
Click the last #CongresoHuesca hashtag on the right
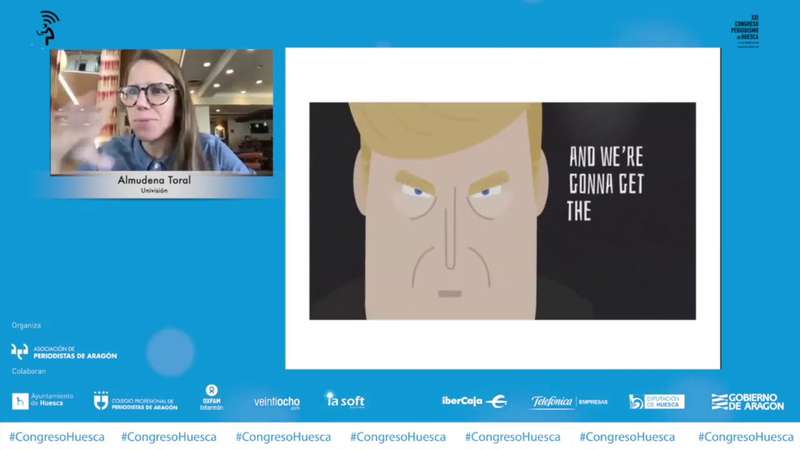click(745, 437)
